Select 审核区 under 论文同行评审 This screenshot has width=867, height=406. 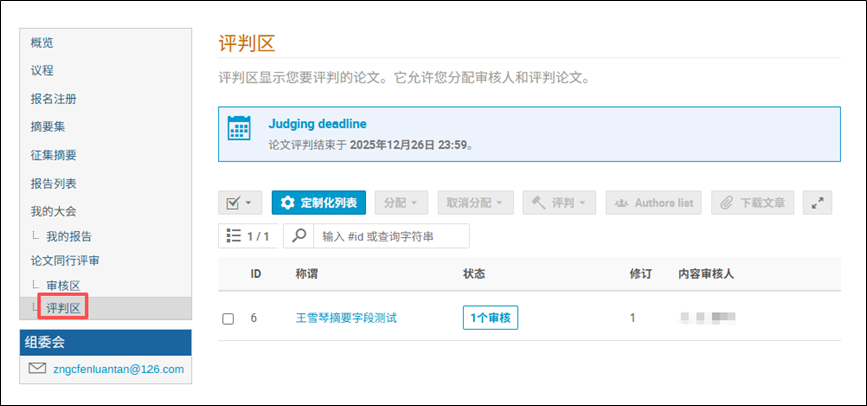[x=63, y=286]
